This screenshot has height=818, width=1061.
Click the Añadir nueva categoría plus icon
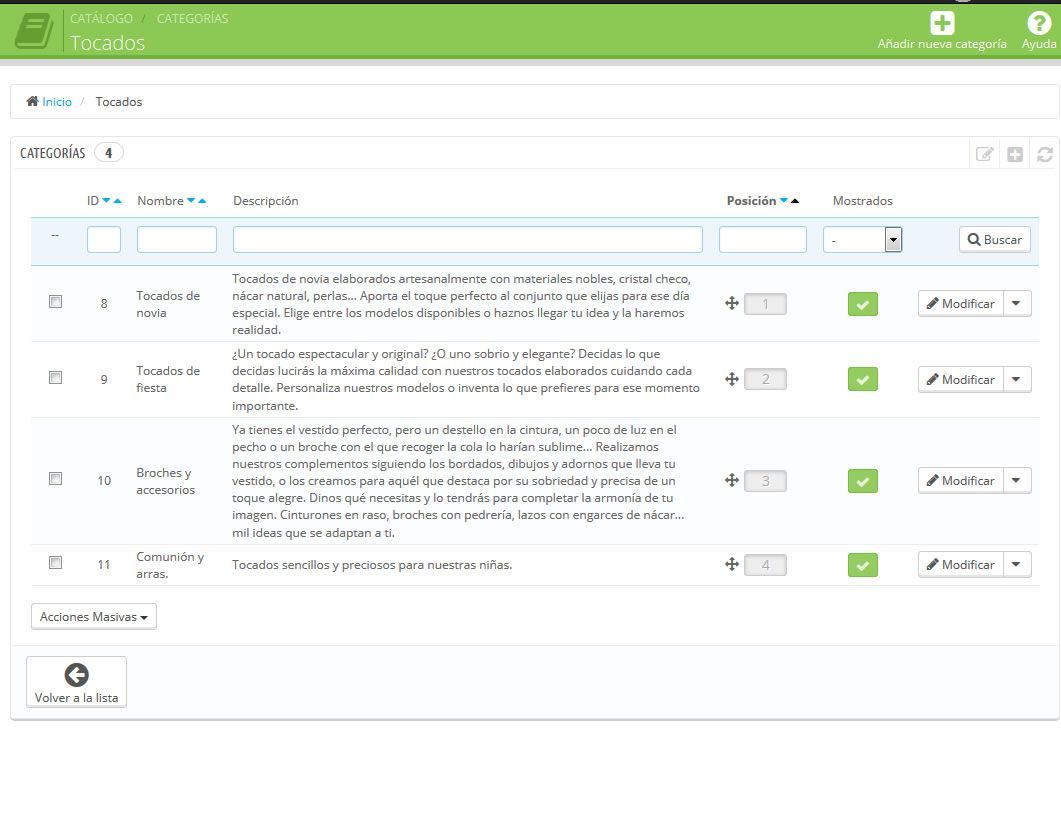tap(942, 22)
